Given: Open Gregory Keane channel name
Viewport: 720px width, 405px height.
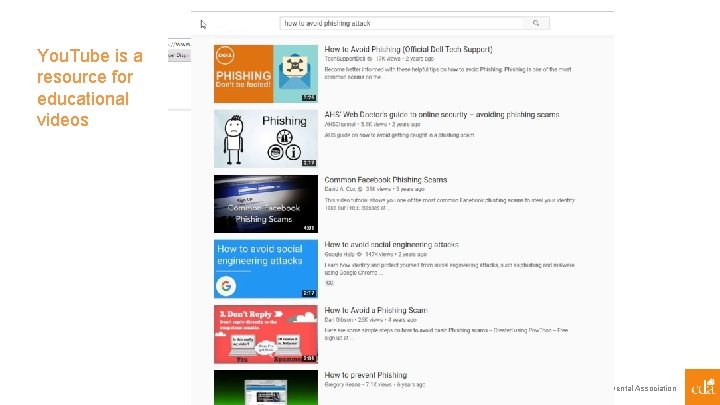Looking at the screenshot, I should 343,385.
